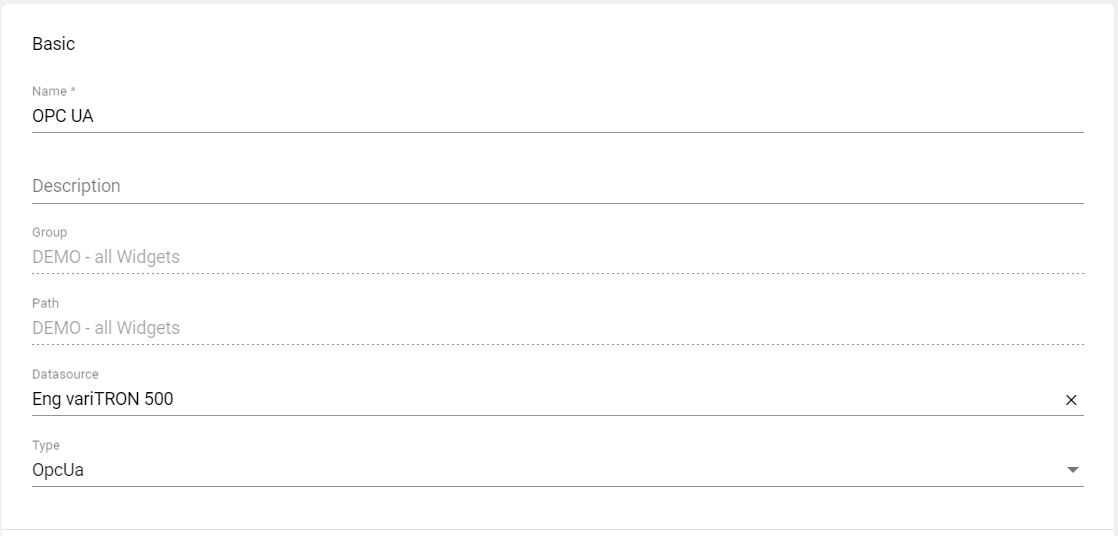Clear the Datasource selection with the X icon
This screenshot has height=536, width=1118.
1071,400
